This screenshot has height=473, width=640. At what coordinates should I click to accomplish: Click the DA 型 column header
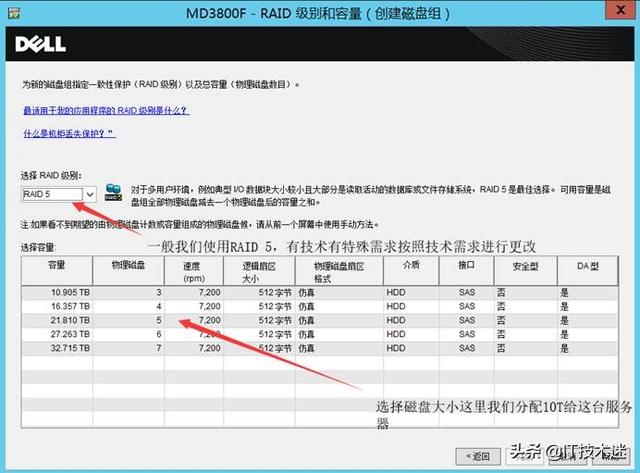pos(588,271)
